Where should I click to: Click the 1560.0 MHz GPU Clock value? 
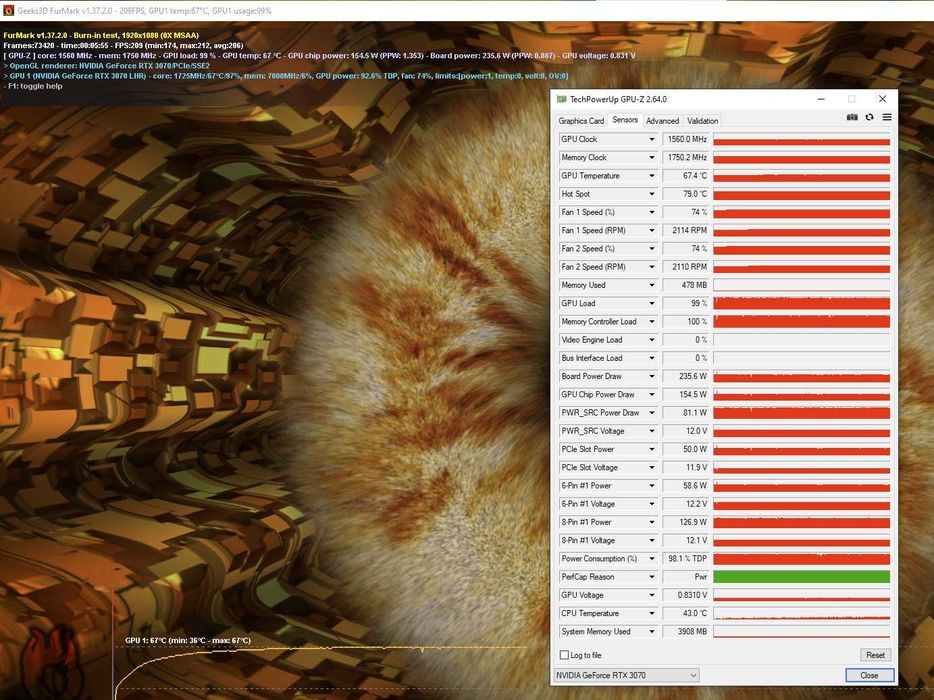pos(686,139)
